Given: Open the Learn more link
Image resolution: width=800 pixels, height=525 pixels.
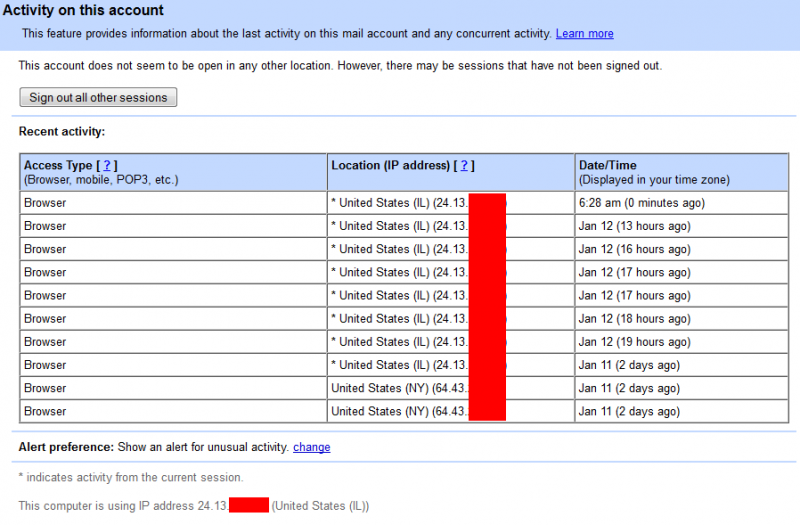Looking at the screenshot, I should (x=584, y=34).
